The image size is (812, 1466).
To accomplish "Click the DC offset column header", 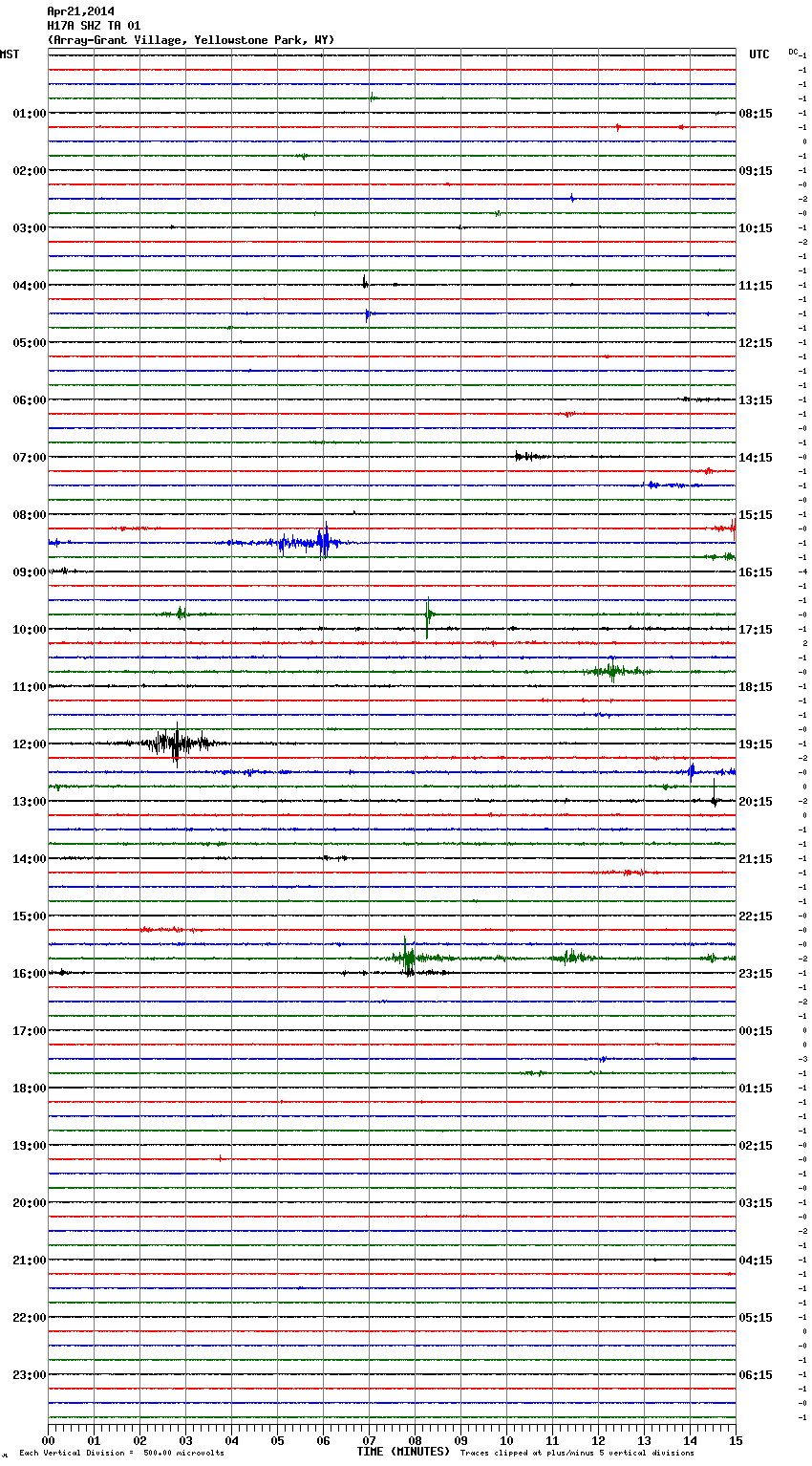I will pos(794,52).
